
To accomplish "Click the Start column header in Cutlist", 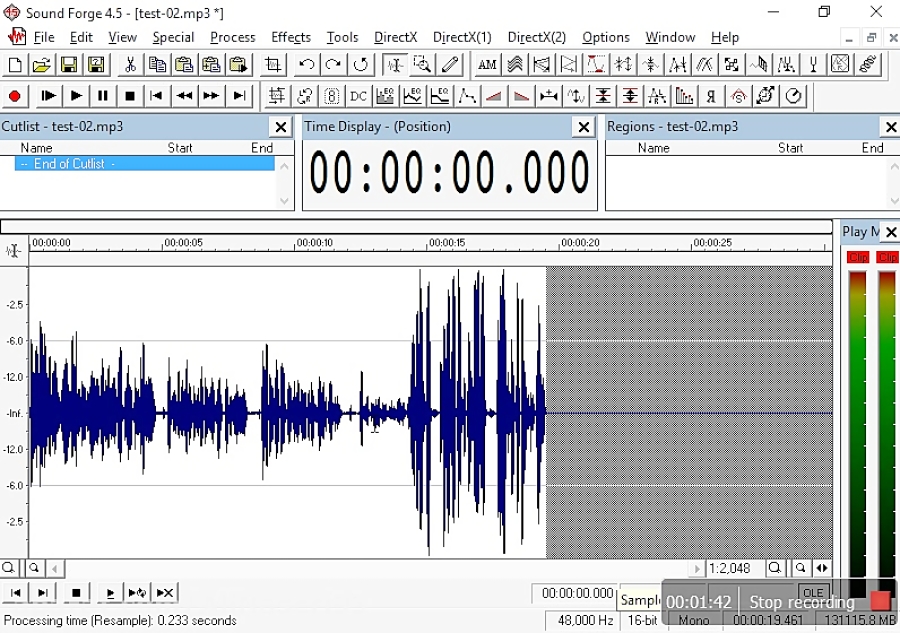I will [x=180, y=148].
